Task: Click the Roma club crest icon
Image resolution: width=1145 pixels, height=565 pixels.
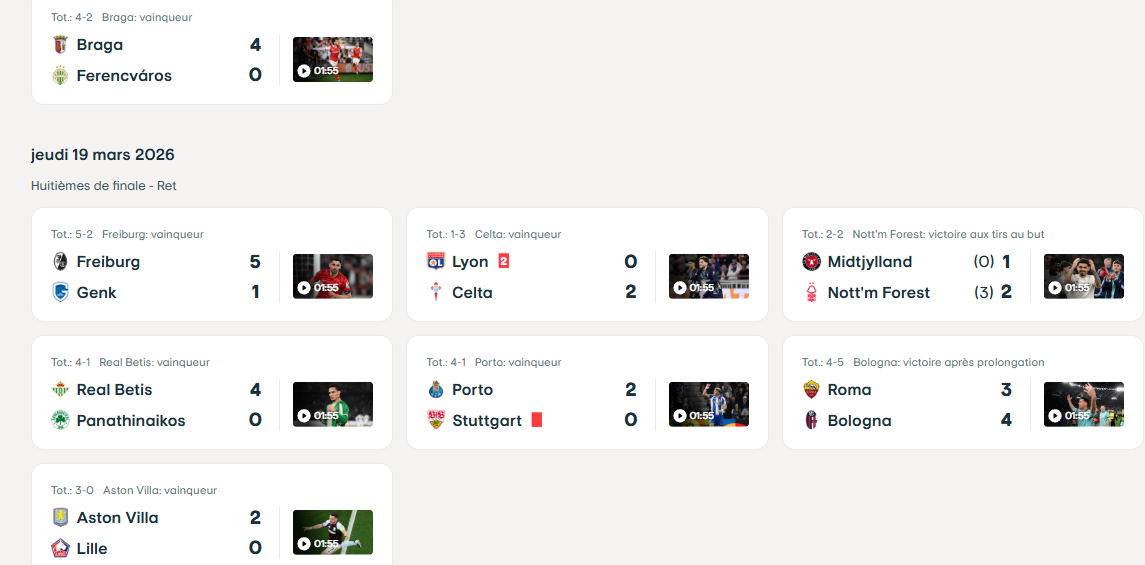Action: tap(811, 390)
